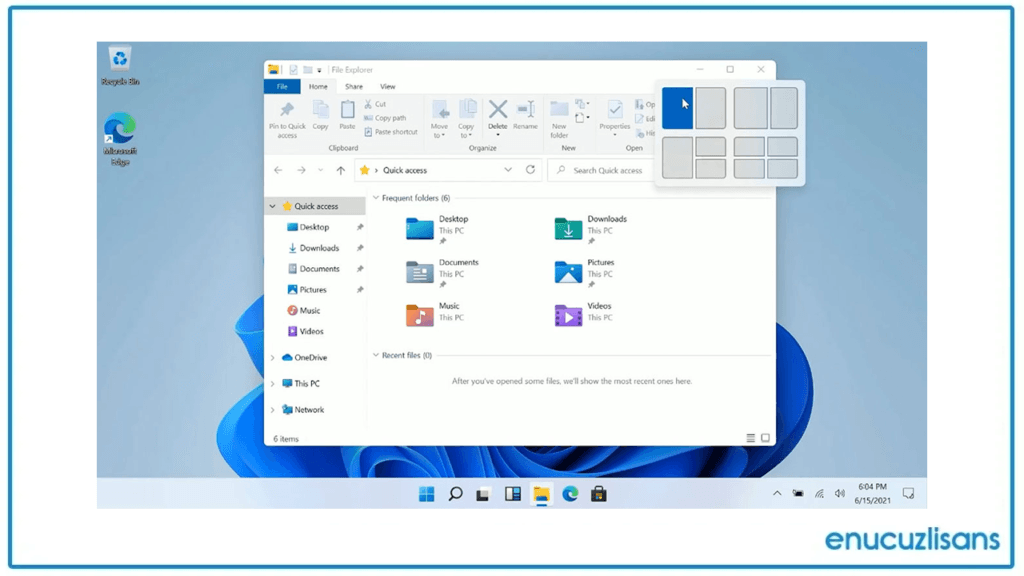The image size is (1024, 576).
Task: Switch to the Share ribbon tab
Action: pyautogui.click(x=354, y=87)
